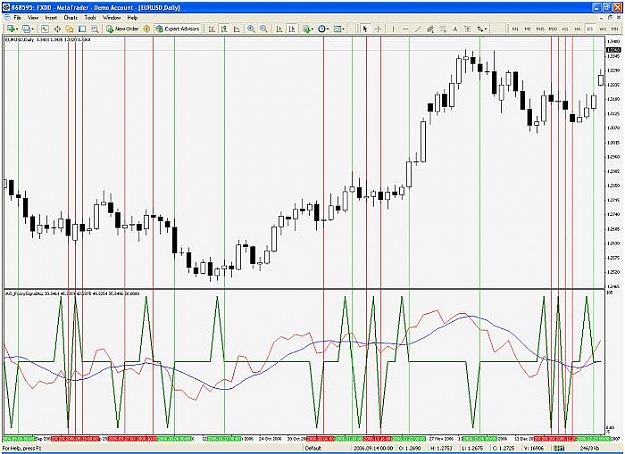Select the Arrows objects tool

[480, 29]
